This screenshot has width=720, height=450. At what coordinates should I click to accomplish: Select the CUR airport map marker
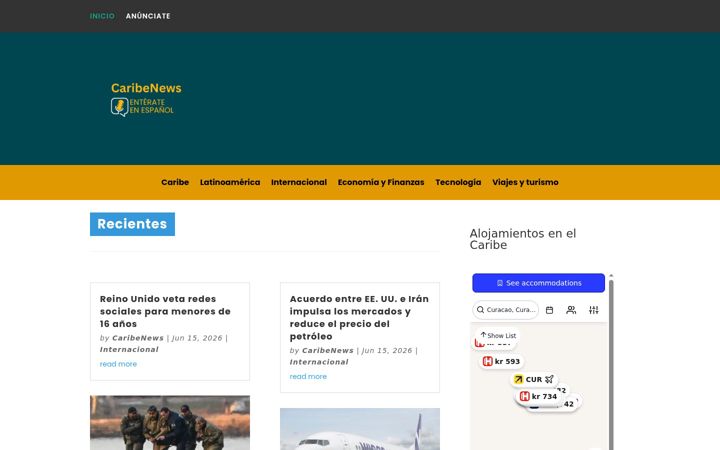coord(534,379)
